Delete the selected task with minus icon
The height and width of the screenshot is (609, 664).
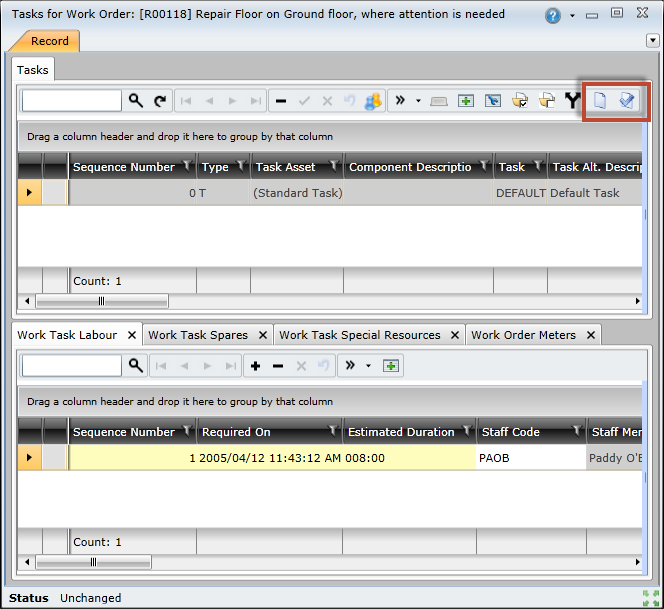[281, 101]
